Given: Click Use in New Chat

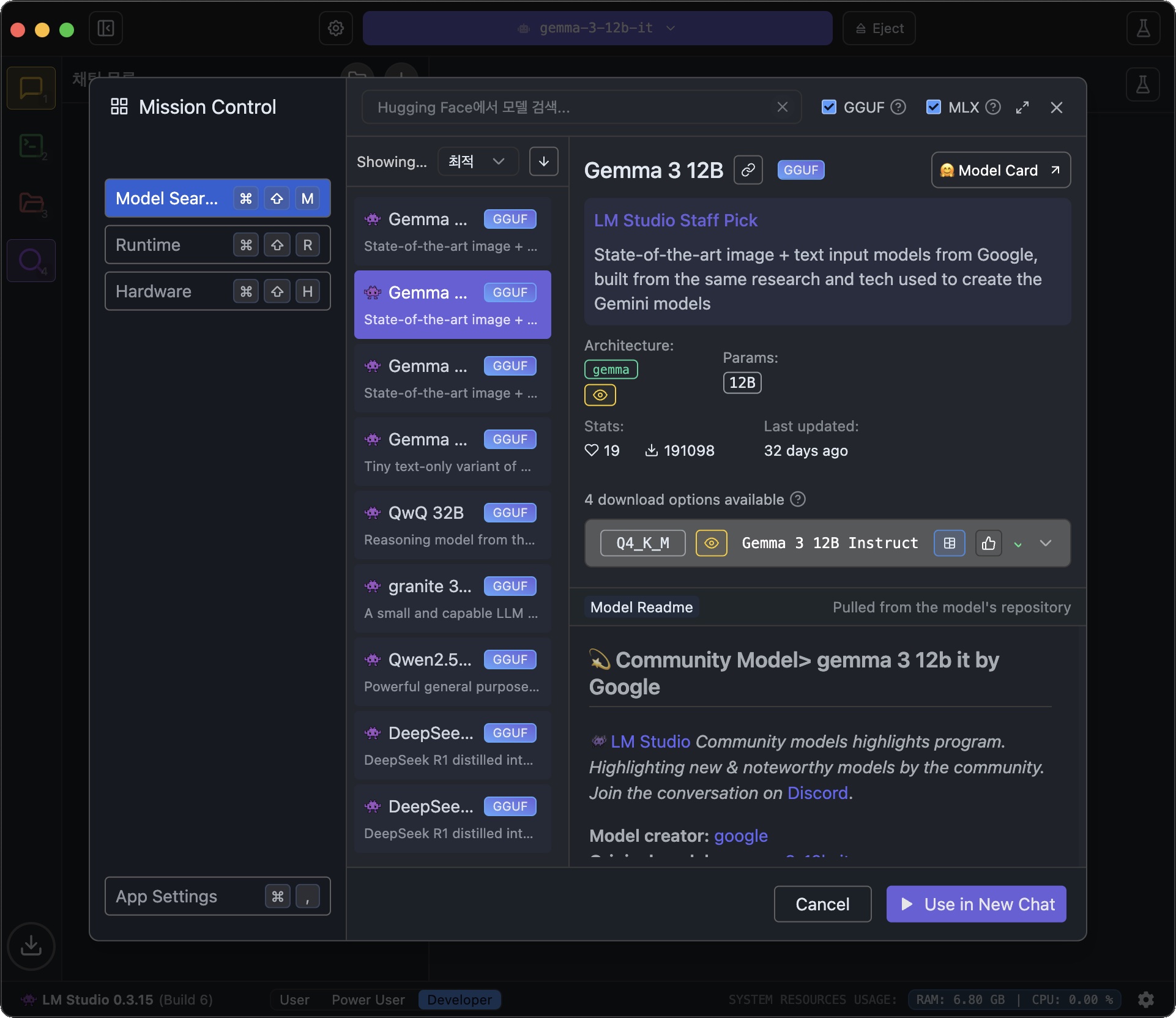Looking at the screenshot, I should point(977,904).
